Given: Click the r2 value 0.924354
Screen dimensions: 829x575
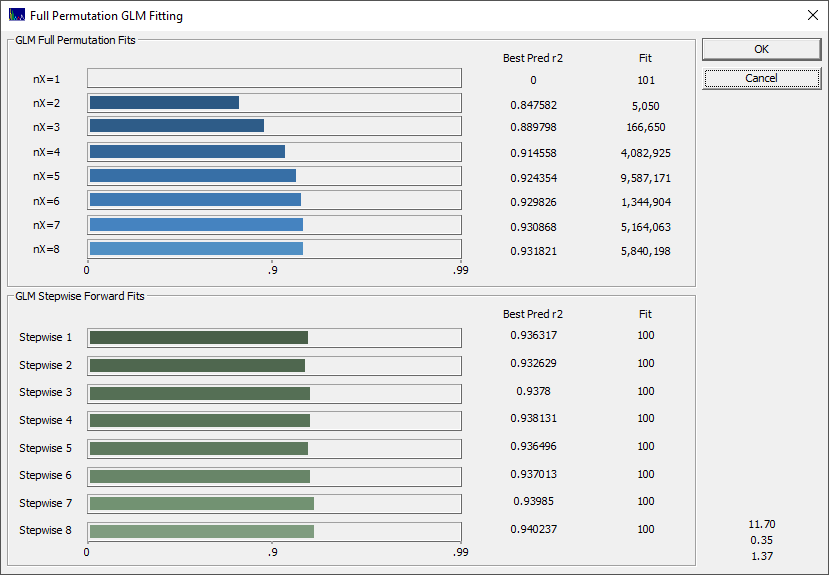Looking at the screenshot, I should point(533,178).
